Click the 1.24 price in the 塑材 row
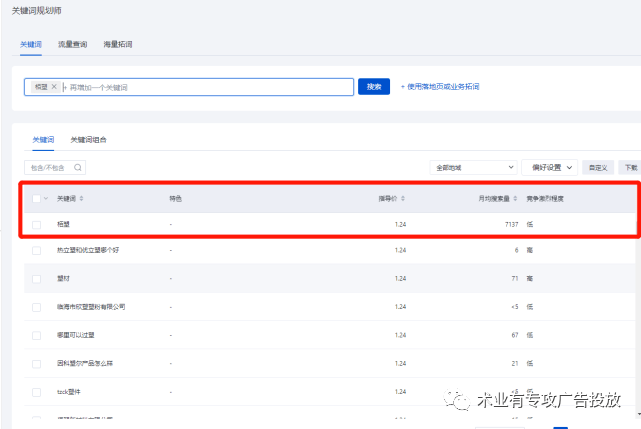The width and height of the screenshot is (641, 429). [400, 279]
